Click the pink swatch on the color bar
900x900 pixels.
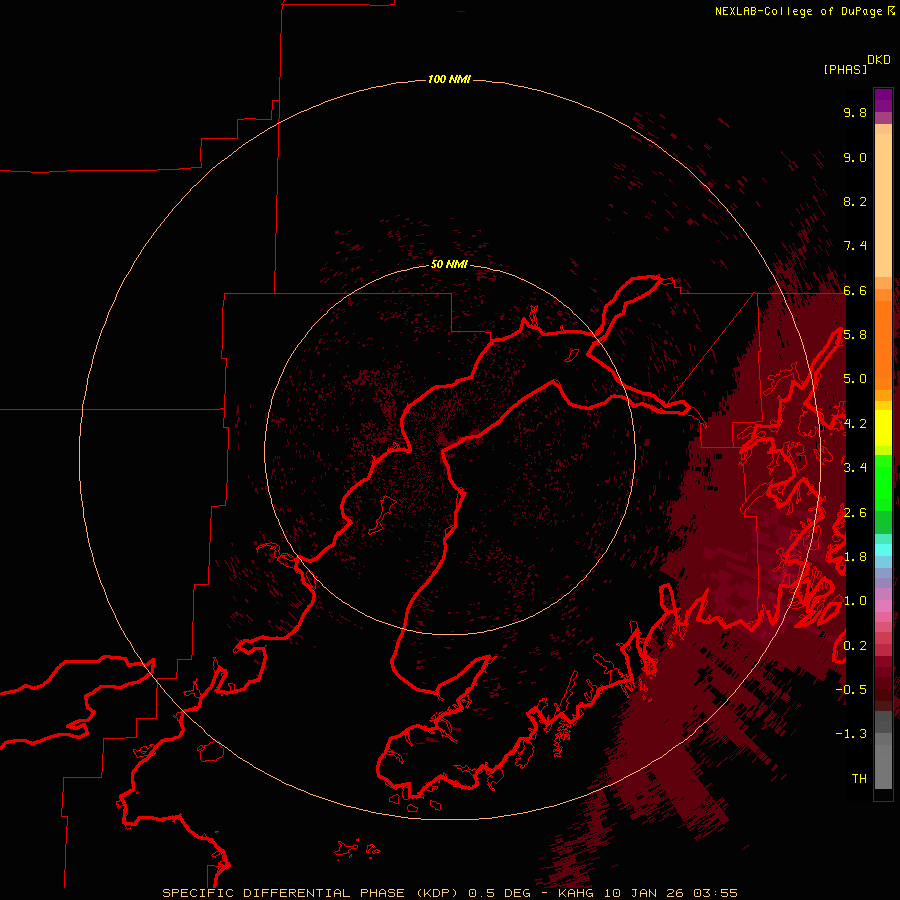(x=883, y=606)
